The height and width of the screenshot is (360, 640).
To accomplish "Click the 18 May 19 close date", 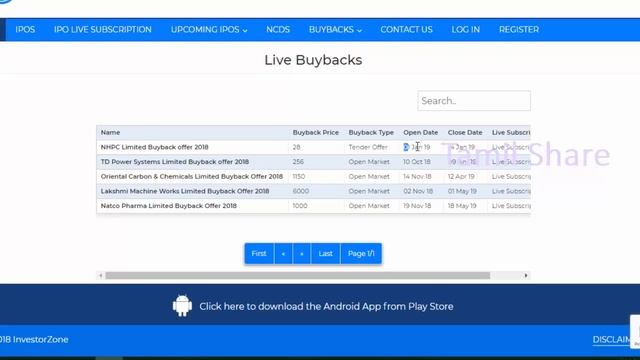I will [x=462, y=206].
